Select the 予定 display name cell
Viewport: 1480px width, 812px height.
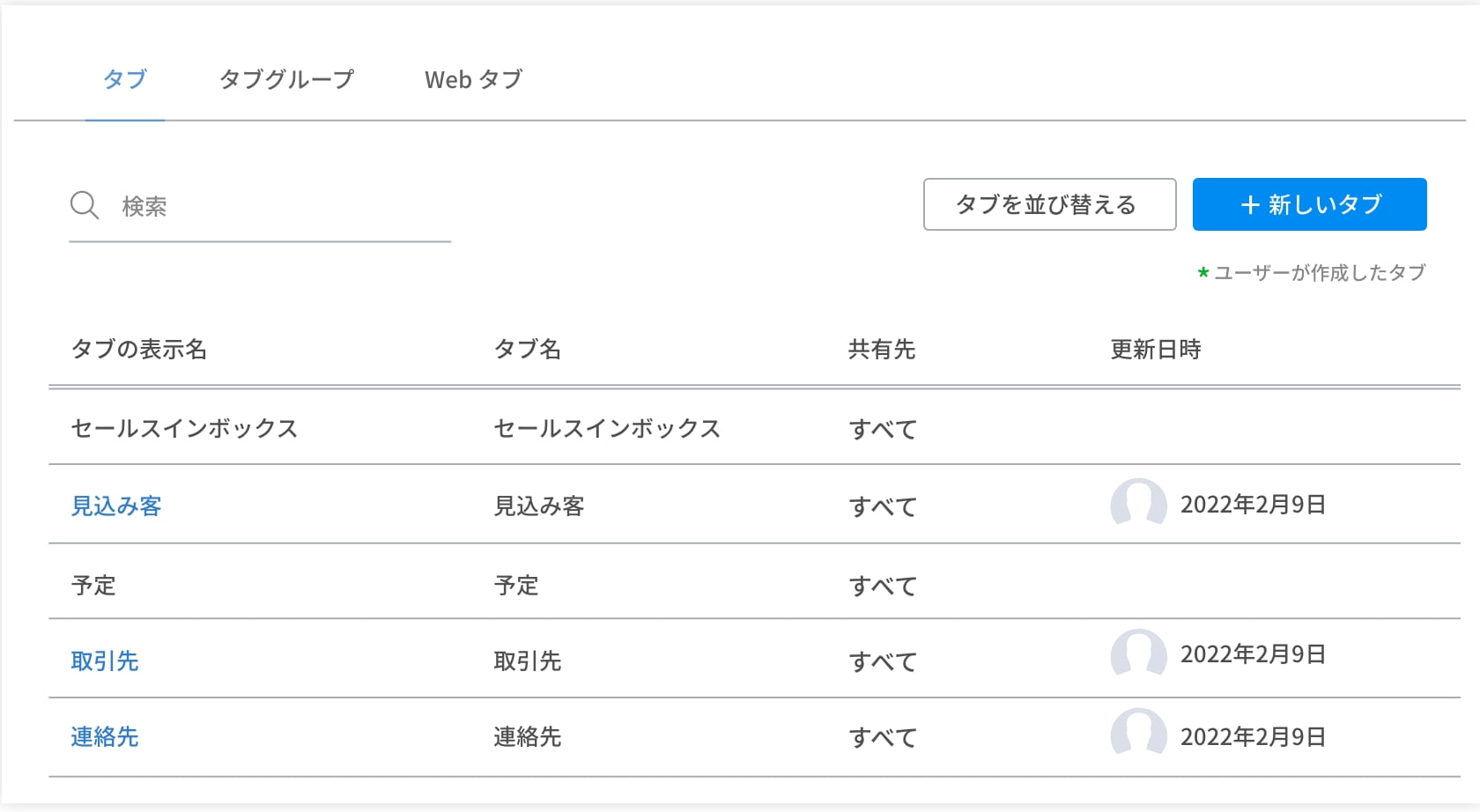[93, 586]
